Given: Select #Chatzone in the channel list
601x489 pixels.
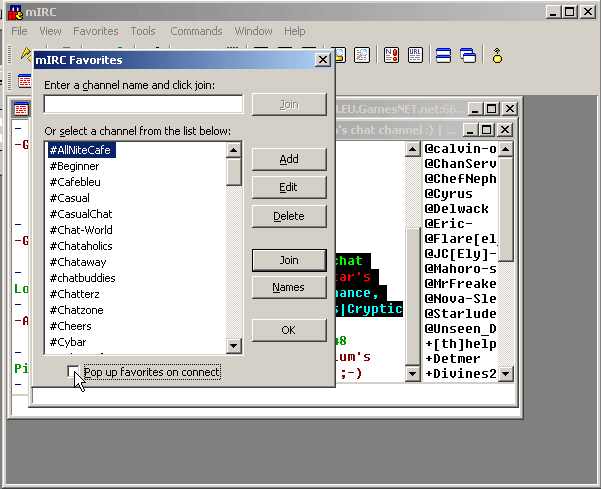Looking at the screenshot, I should click(77, 310).
